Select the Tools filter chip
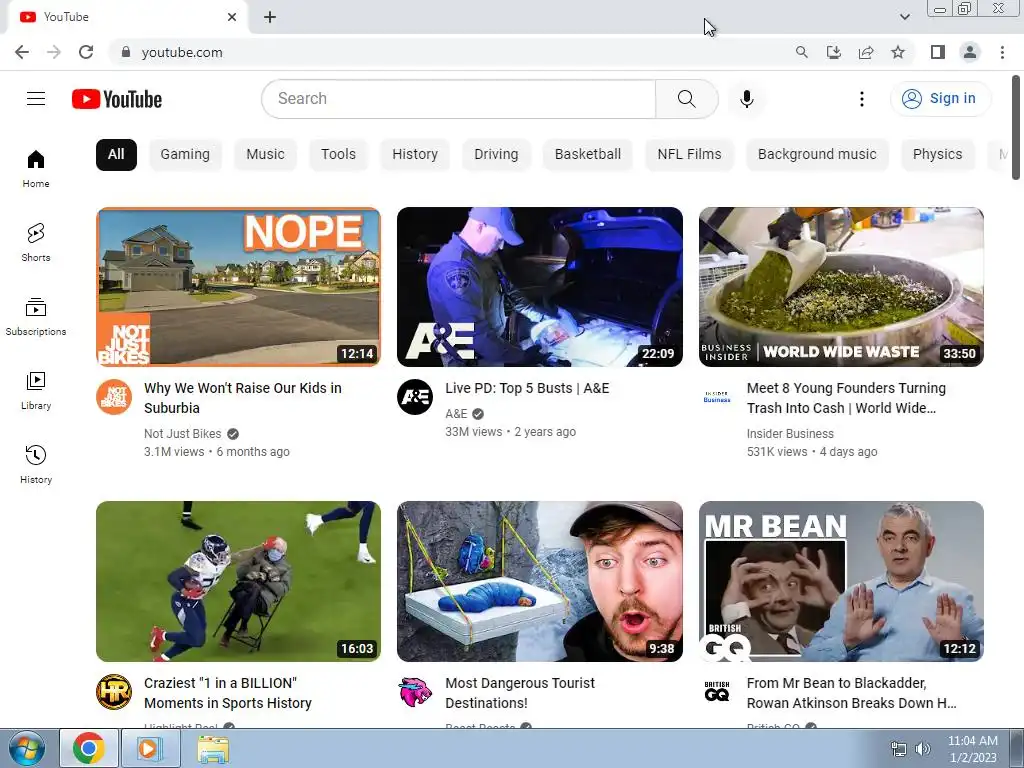This screenshot has height=768, width=1024. (338, 155)
